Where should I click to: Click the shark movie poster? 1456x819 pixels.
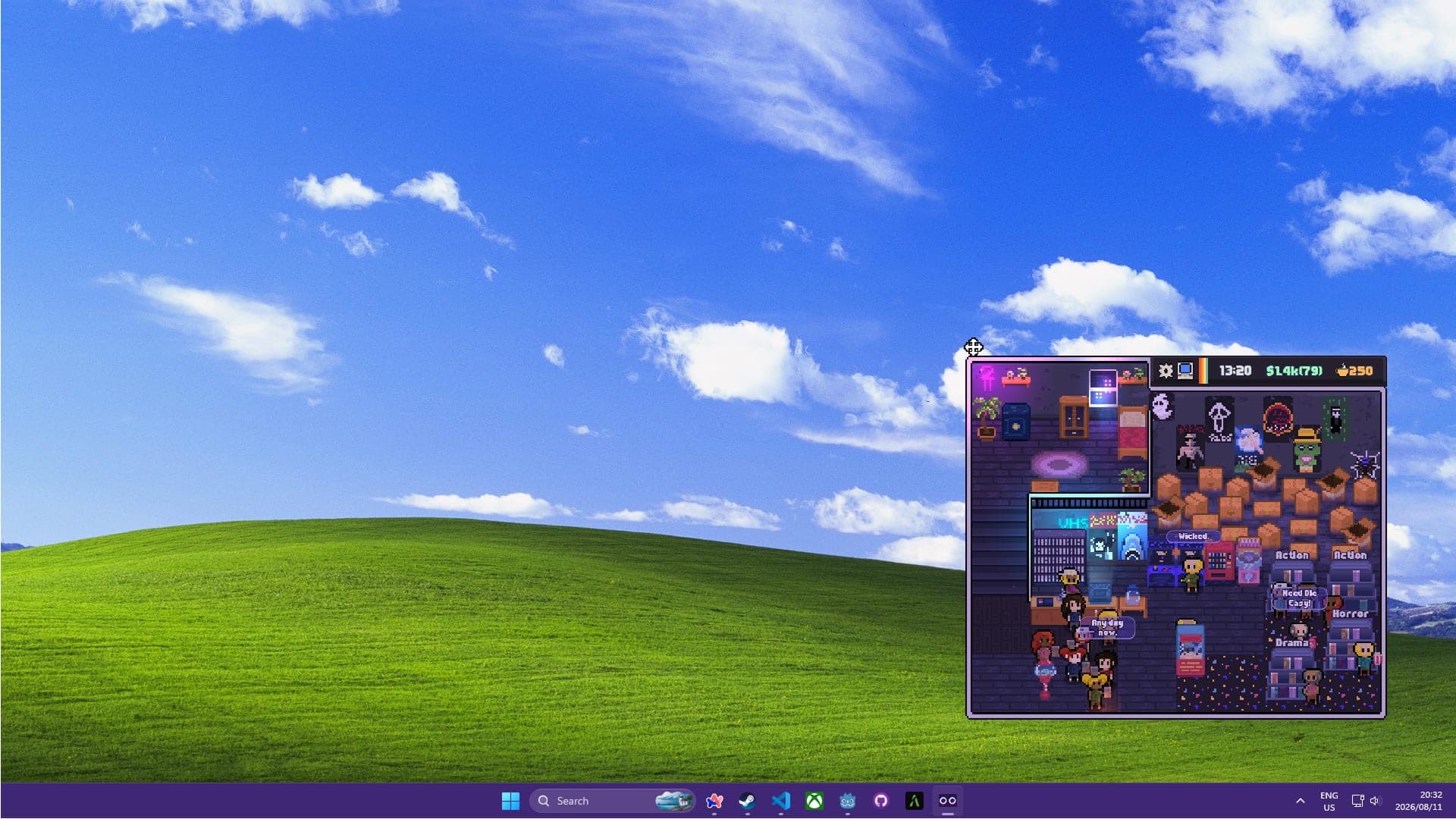(x=1131, y=537)
